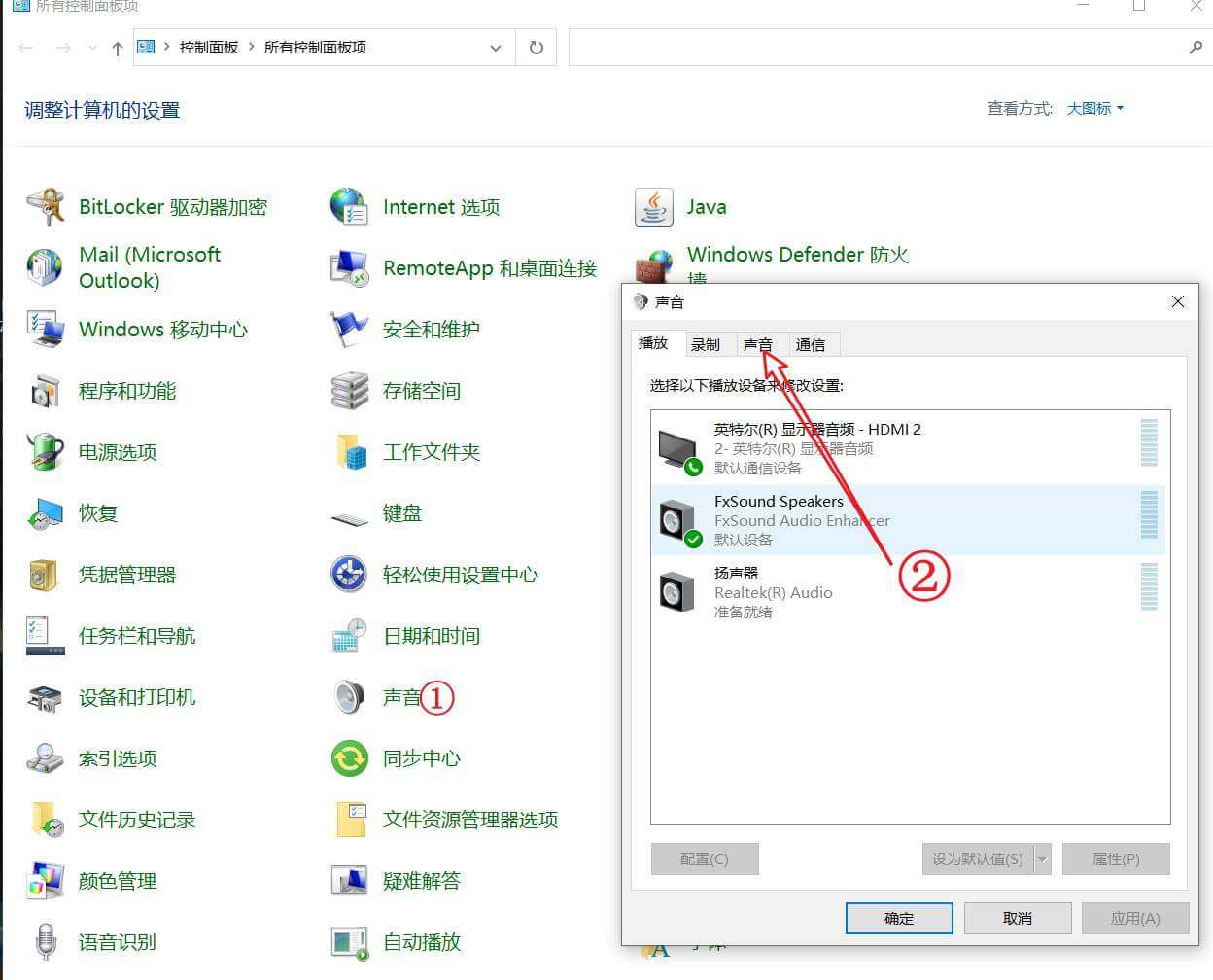
Task: Click the 语音识别 microphone icon
Action: (45, 942)
